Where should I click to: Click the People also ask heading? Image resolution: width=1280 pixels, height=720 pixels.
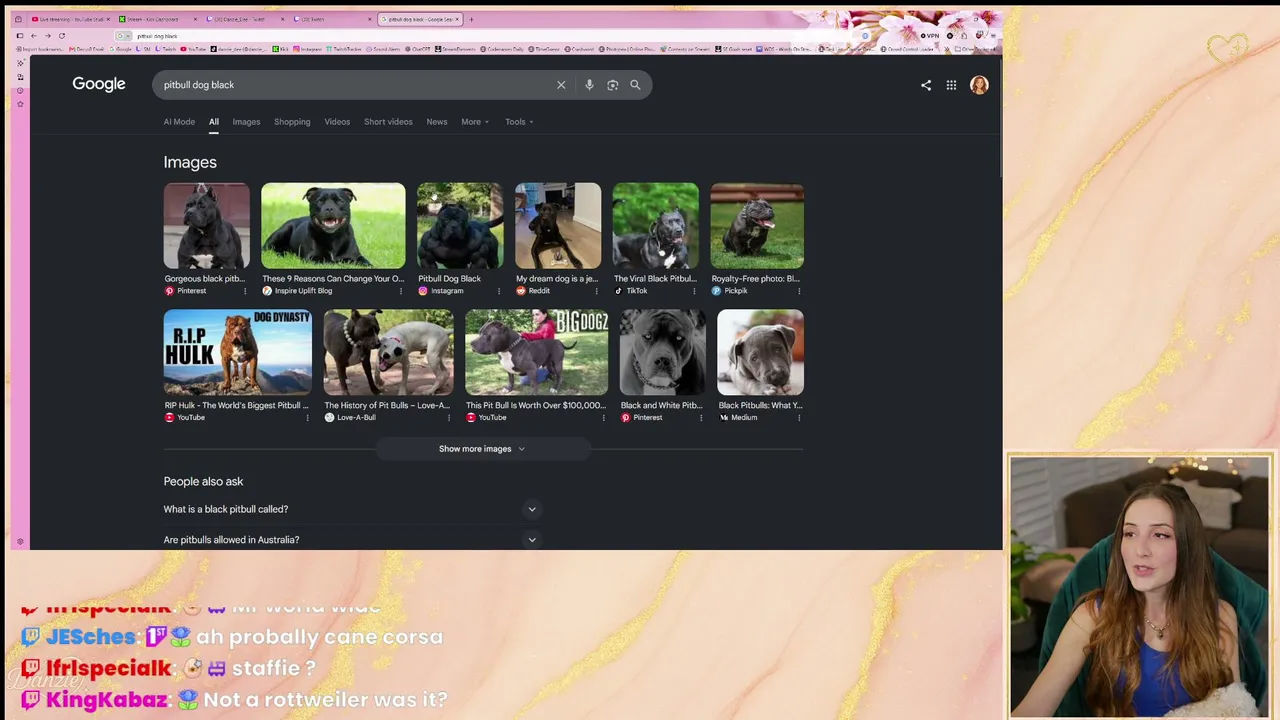203,482
